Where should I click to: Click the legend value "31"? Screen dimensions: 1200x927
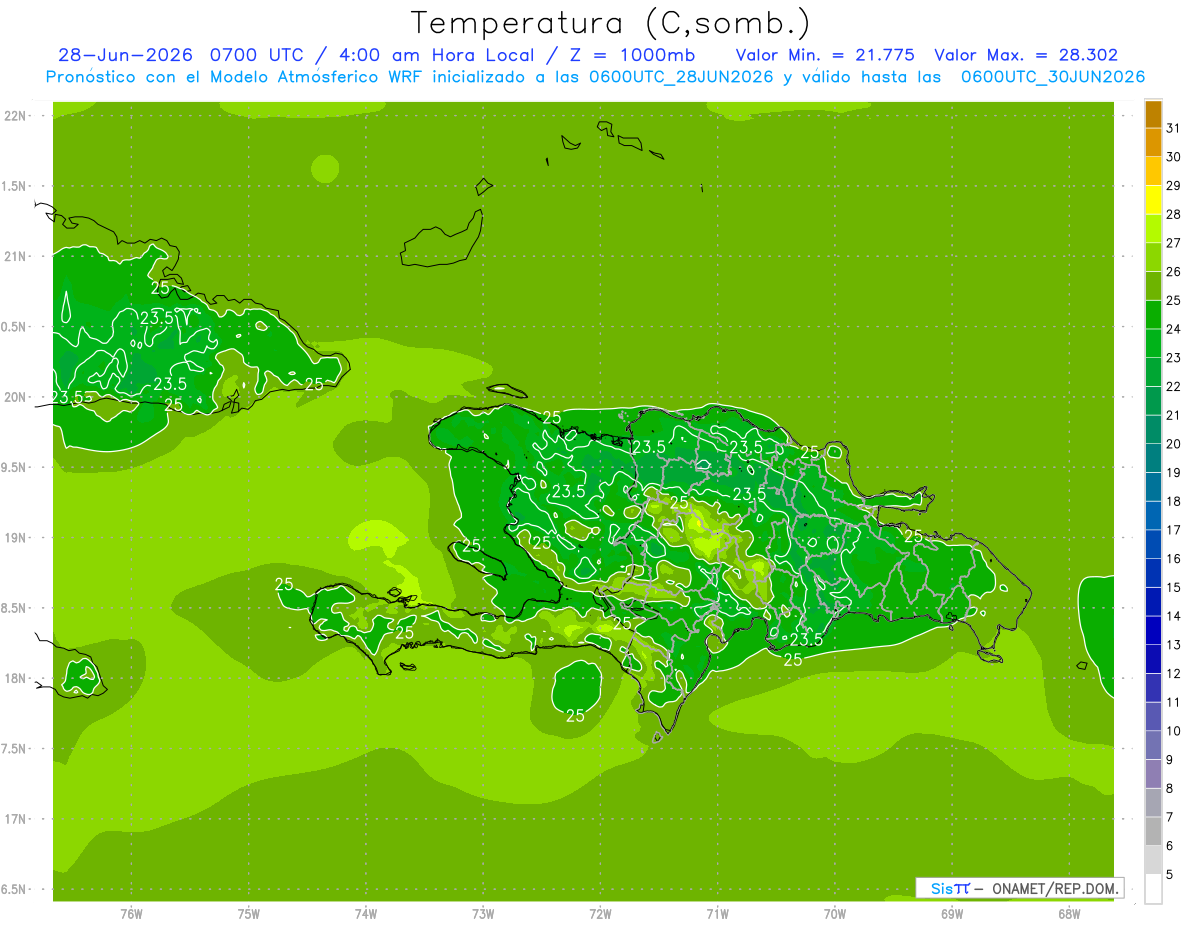pyautogui.click(x=1174, y=128)
